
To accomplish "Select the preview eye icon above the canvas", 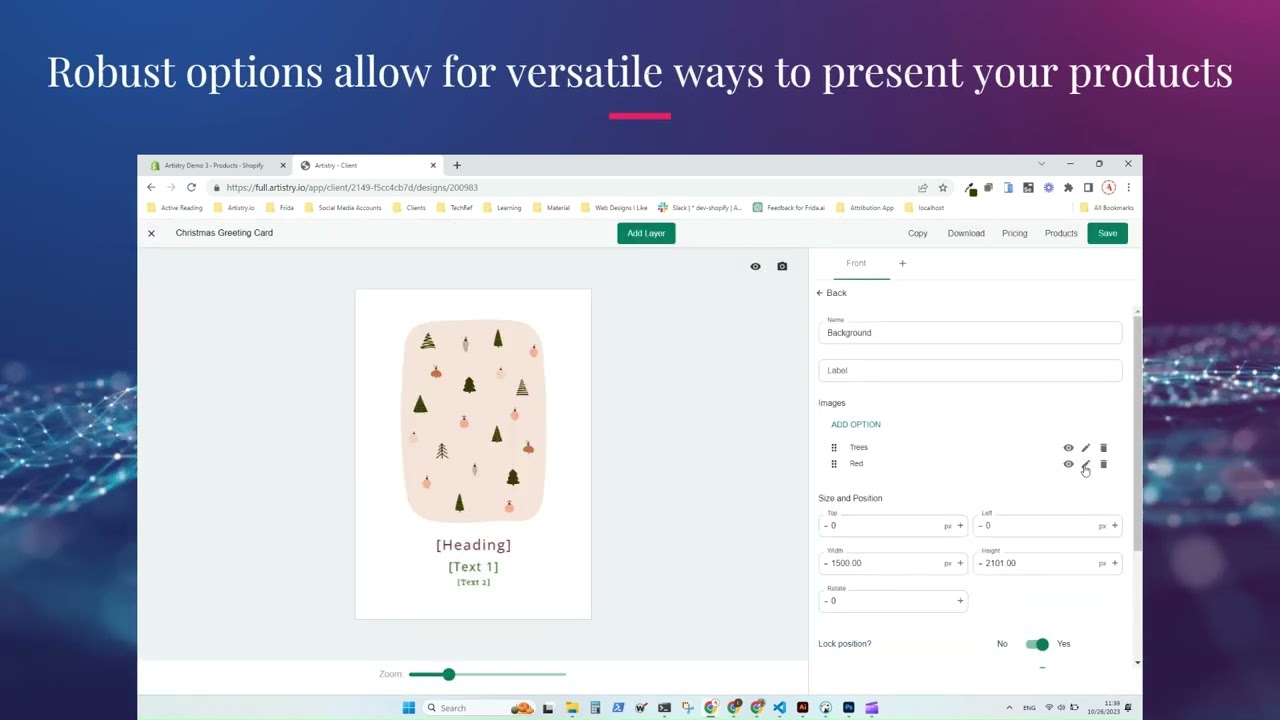I will 756,266.
